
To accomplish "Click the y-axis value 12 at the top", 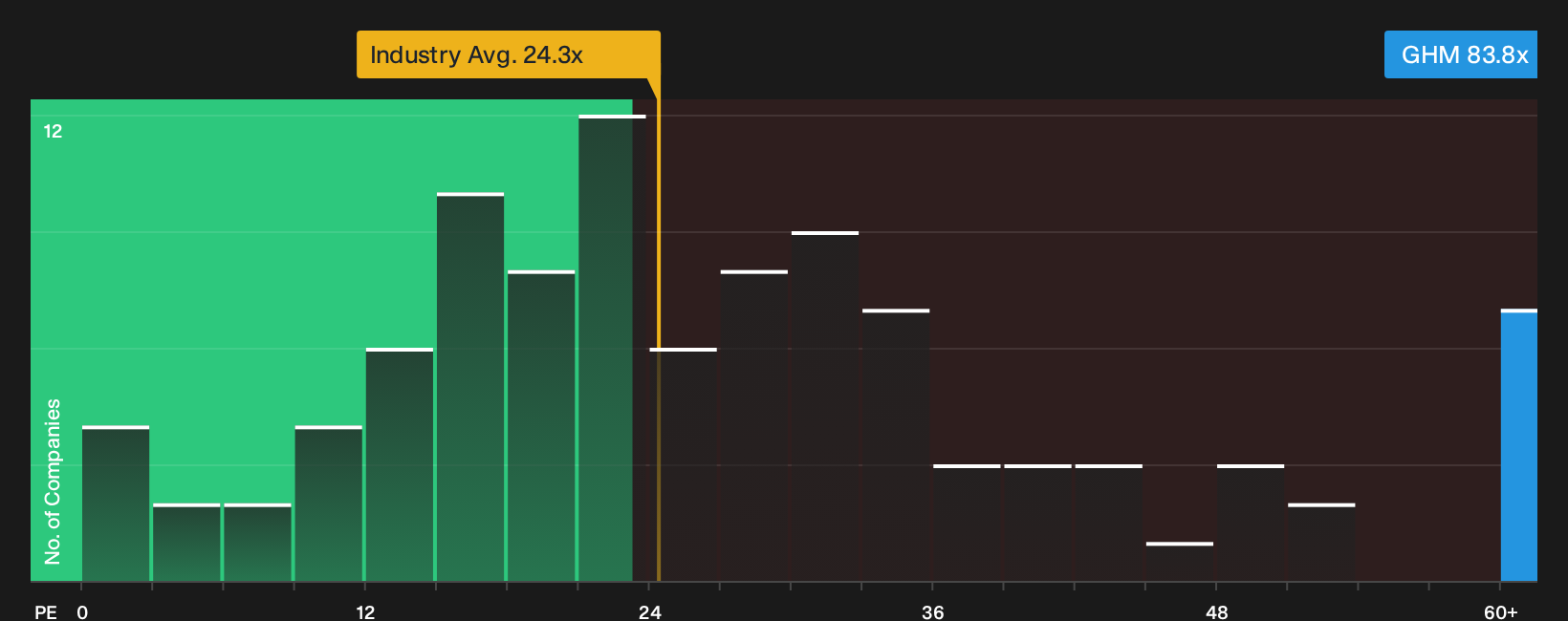I will tap(53, 131).
